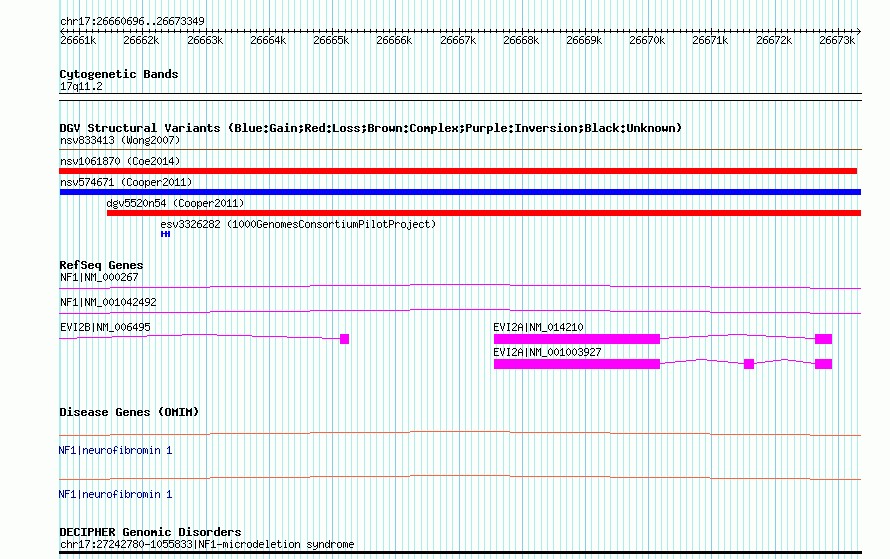This screenshot has height=559, width=890.
Task: Click the blue nsv574671 gain bar
Action: pyautogui.click(x=460, y=192)
